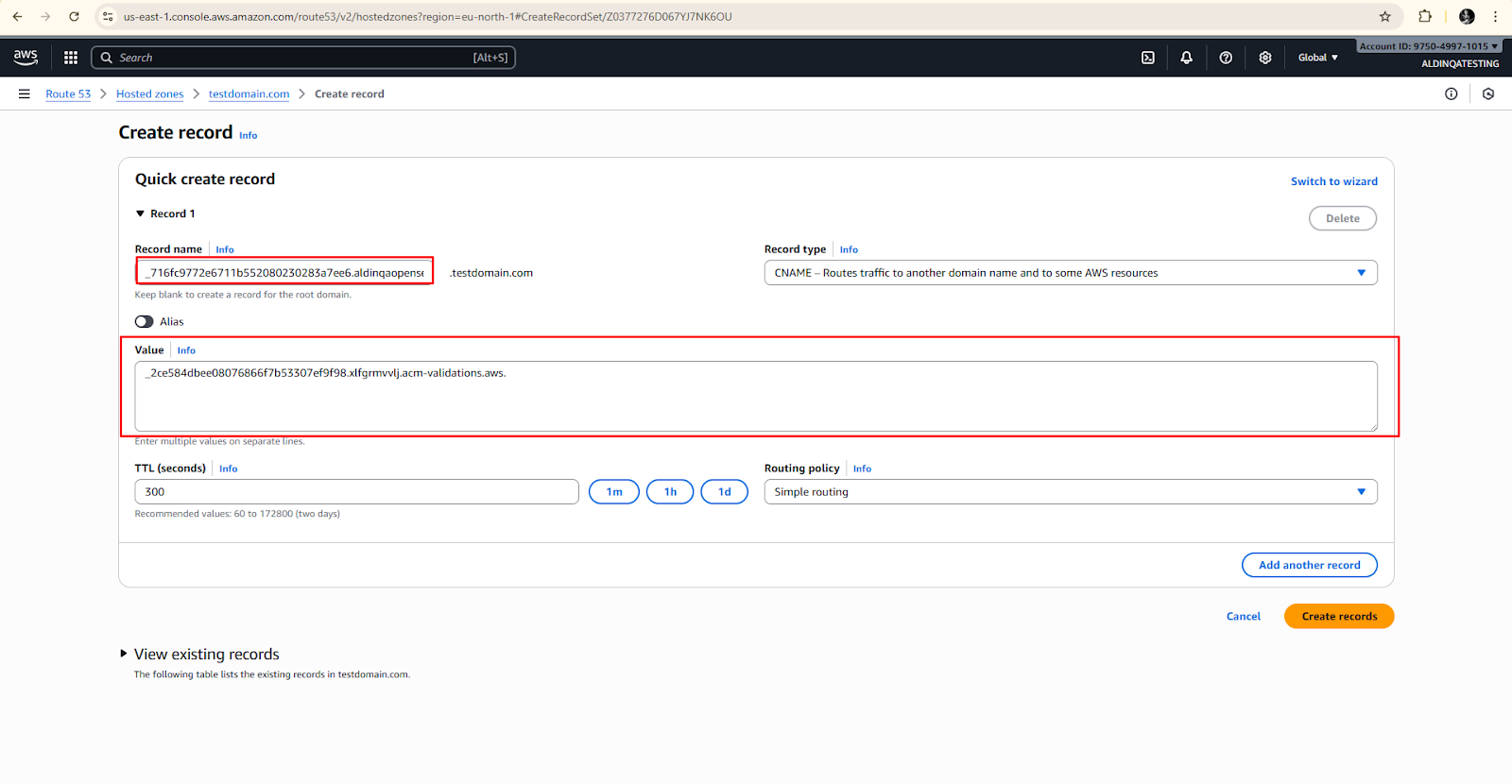Open console settings gear

tap(1264, 58)
